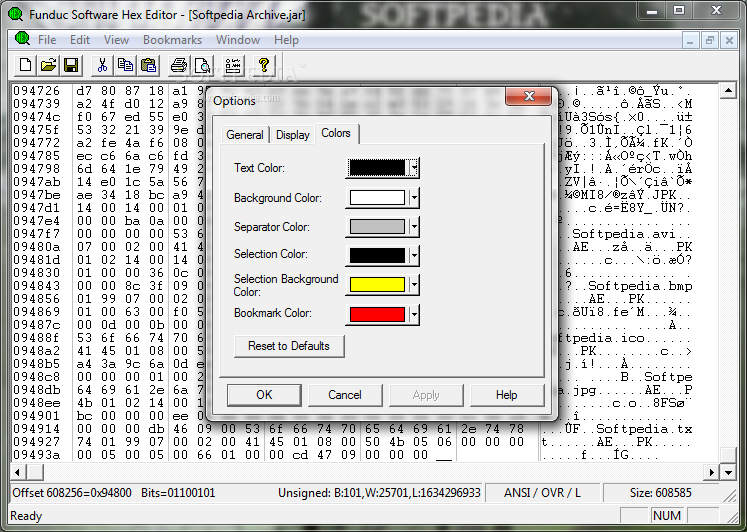This screenshot has width=747, height=532.
Task: Click offset 09480a in the address column
Action: 37,247
